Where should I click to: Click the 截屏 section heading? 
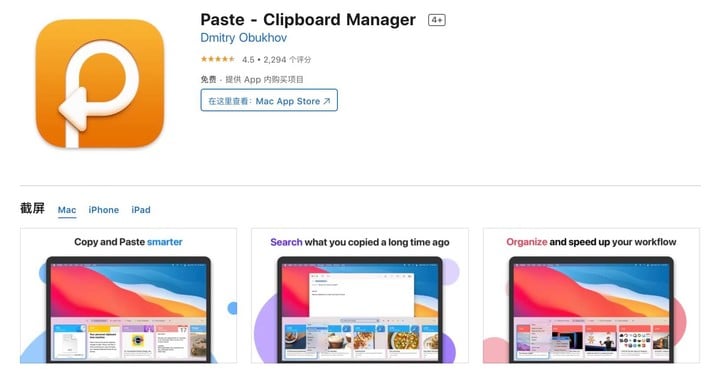pyautogui.click(x=32, y=209)
